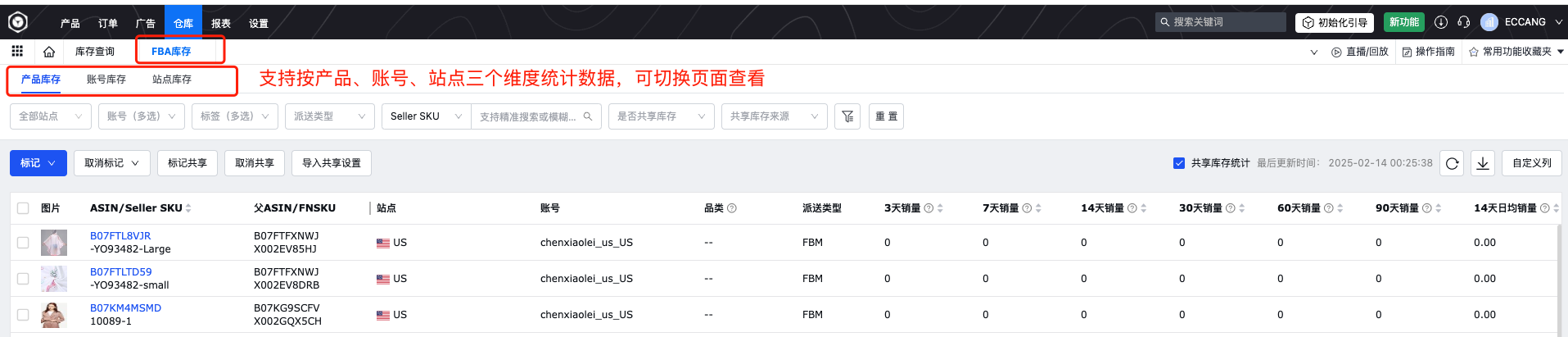Focus the top 搜索关键词 search box

(1221, 22)
